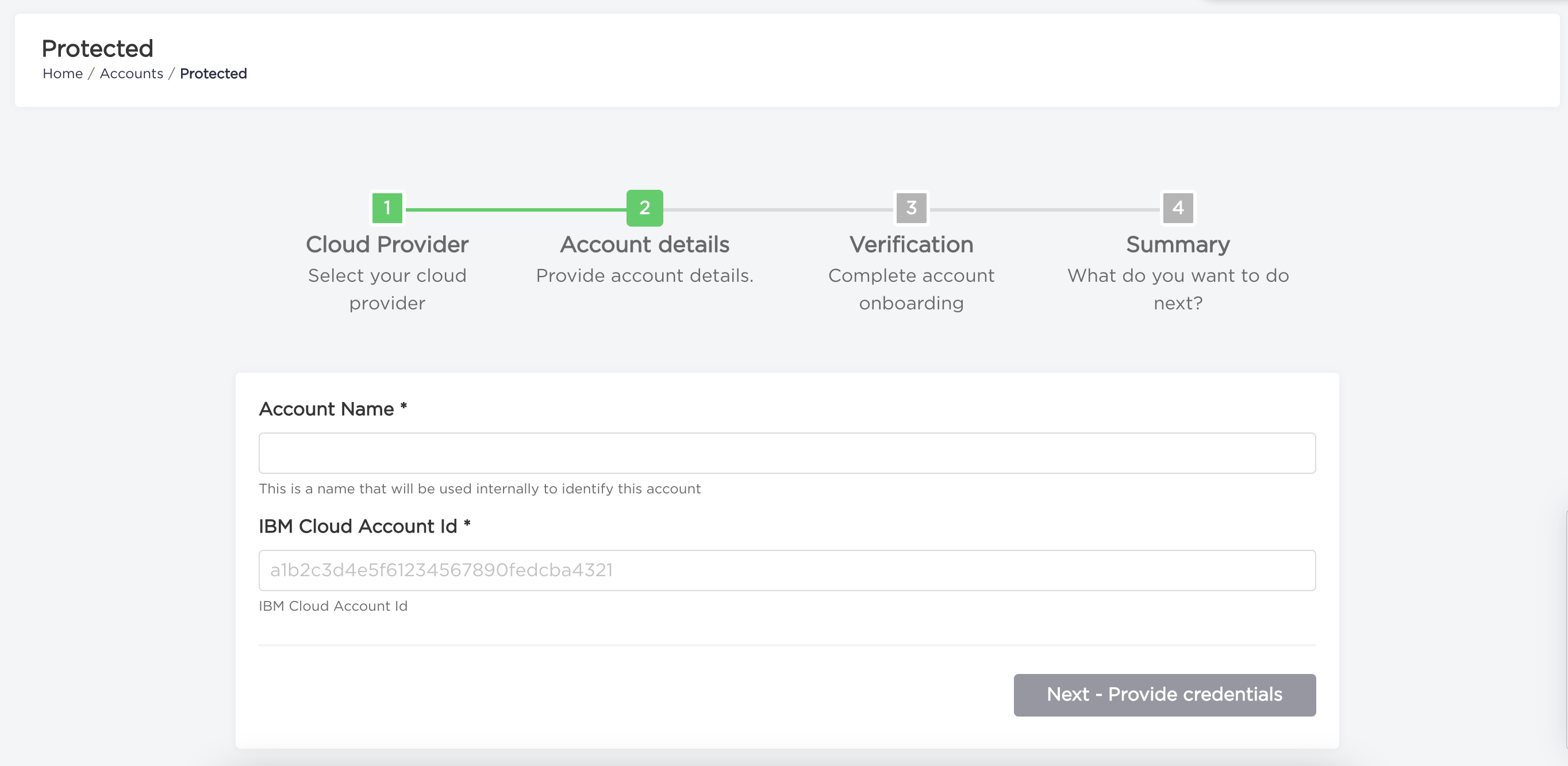Viewport: 1568px width, 766px height.
Task: Select the green step 1 badge
Action: (388, 207)
